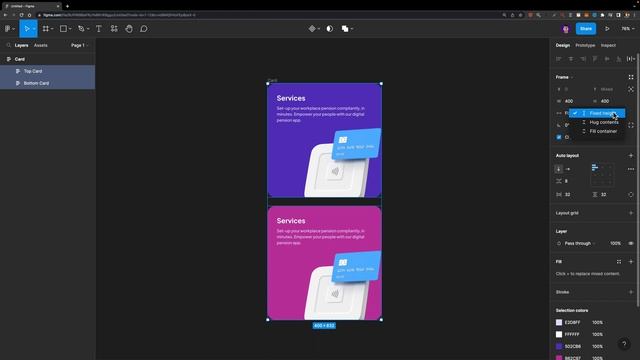The image size is (640, 360).
Task: Open the Help question mark button
Action: (x=624, y=344)
